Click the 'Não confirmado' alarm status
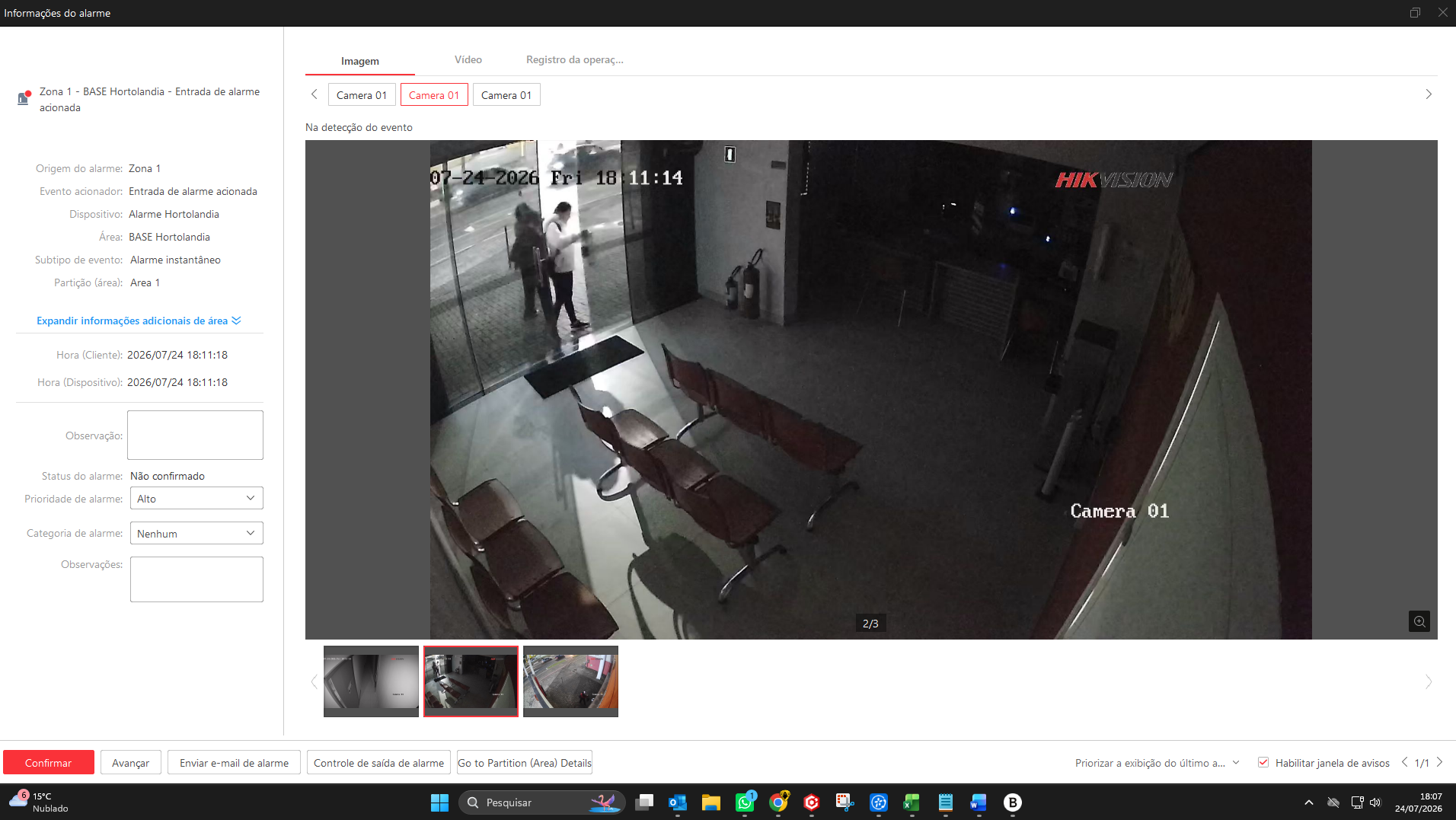 (168, 476)
